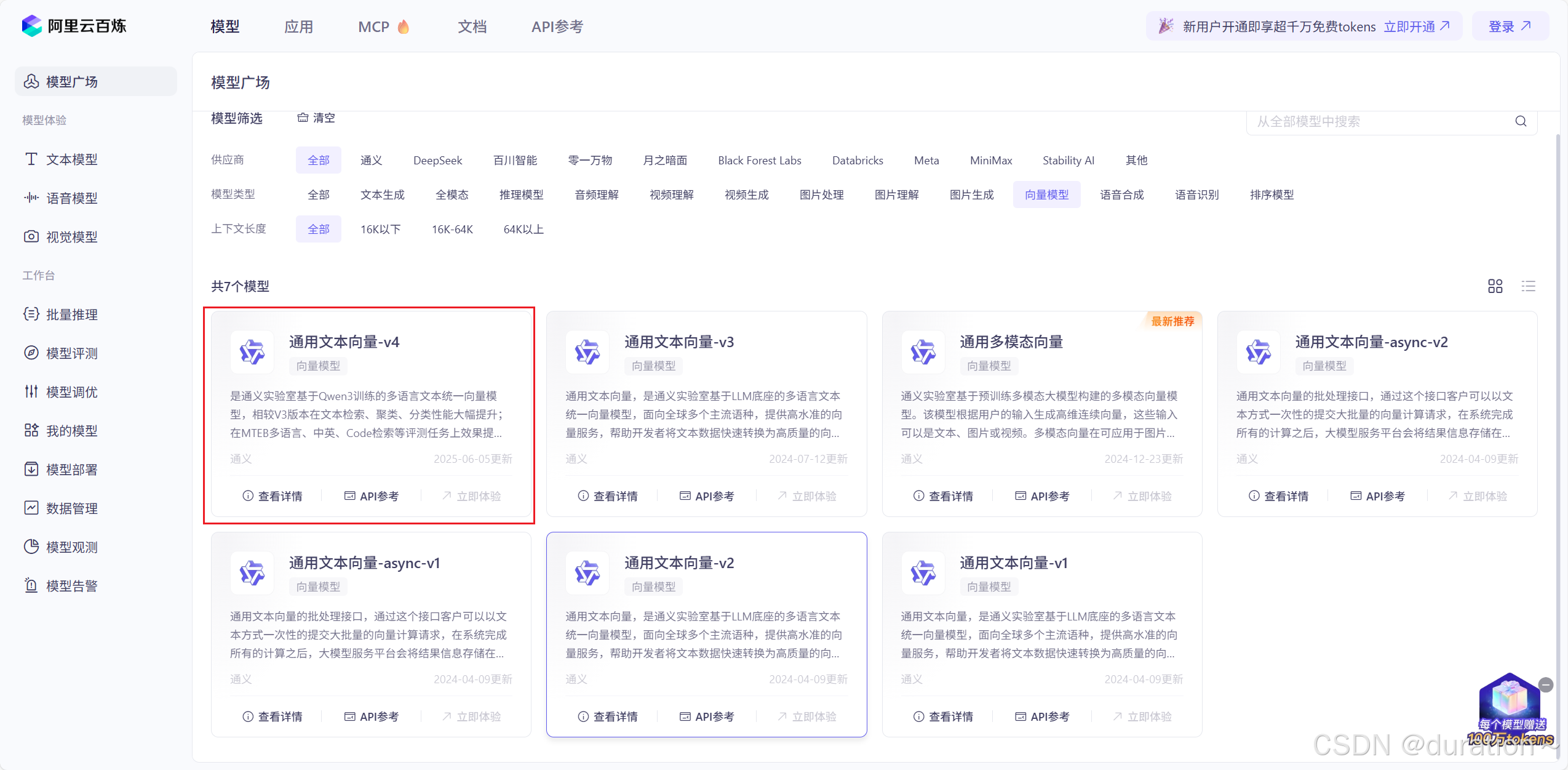Image resolution: width=1568 pixels, height=770 pixels.
Task: Open 查看详情 for 通用文本向量-v3
Action: pyautogui.click(x=608, y=495)
